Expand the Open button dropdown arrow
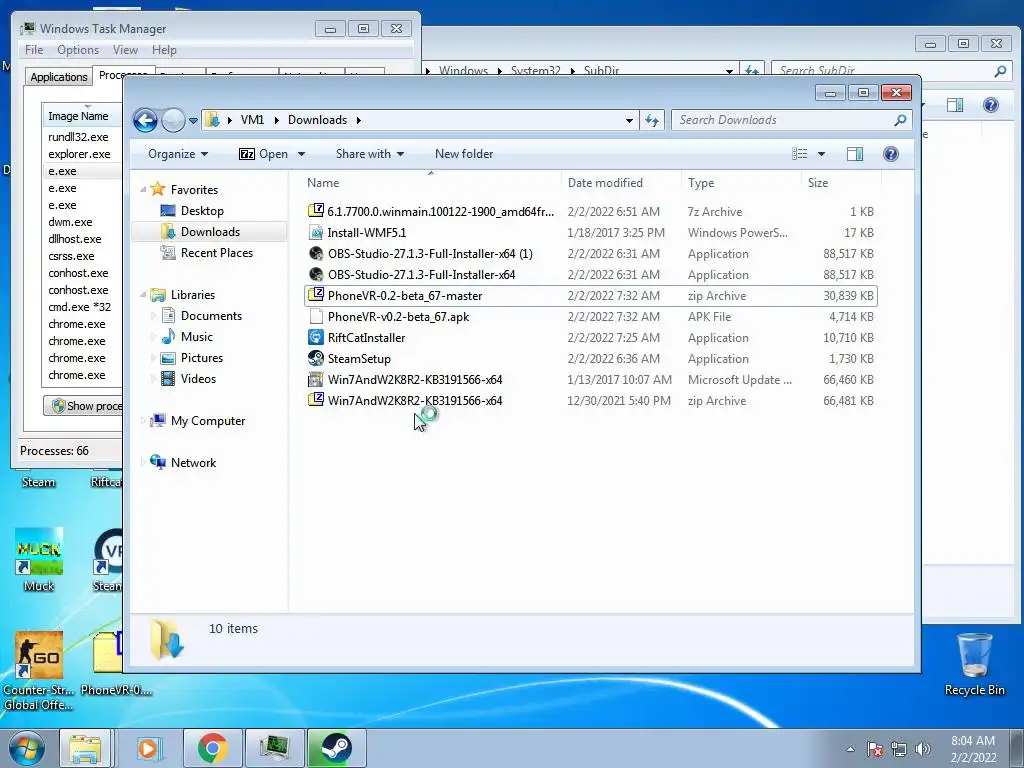 click(301, 154)
